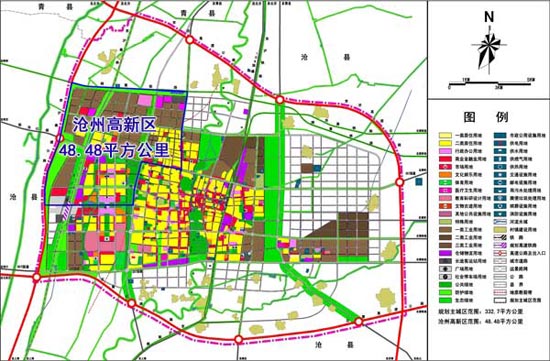
Task: Pick the 村镇建设用地 khaki legend swatch
Action: [499, 229]
